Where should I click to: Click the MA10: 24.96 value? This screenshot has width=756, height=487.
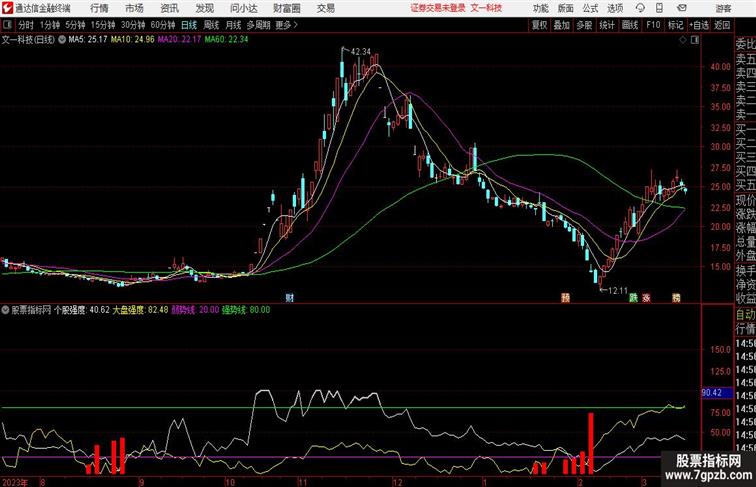(x=133, y=40)
